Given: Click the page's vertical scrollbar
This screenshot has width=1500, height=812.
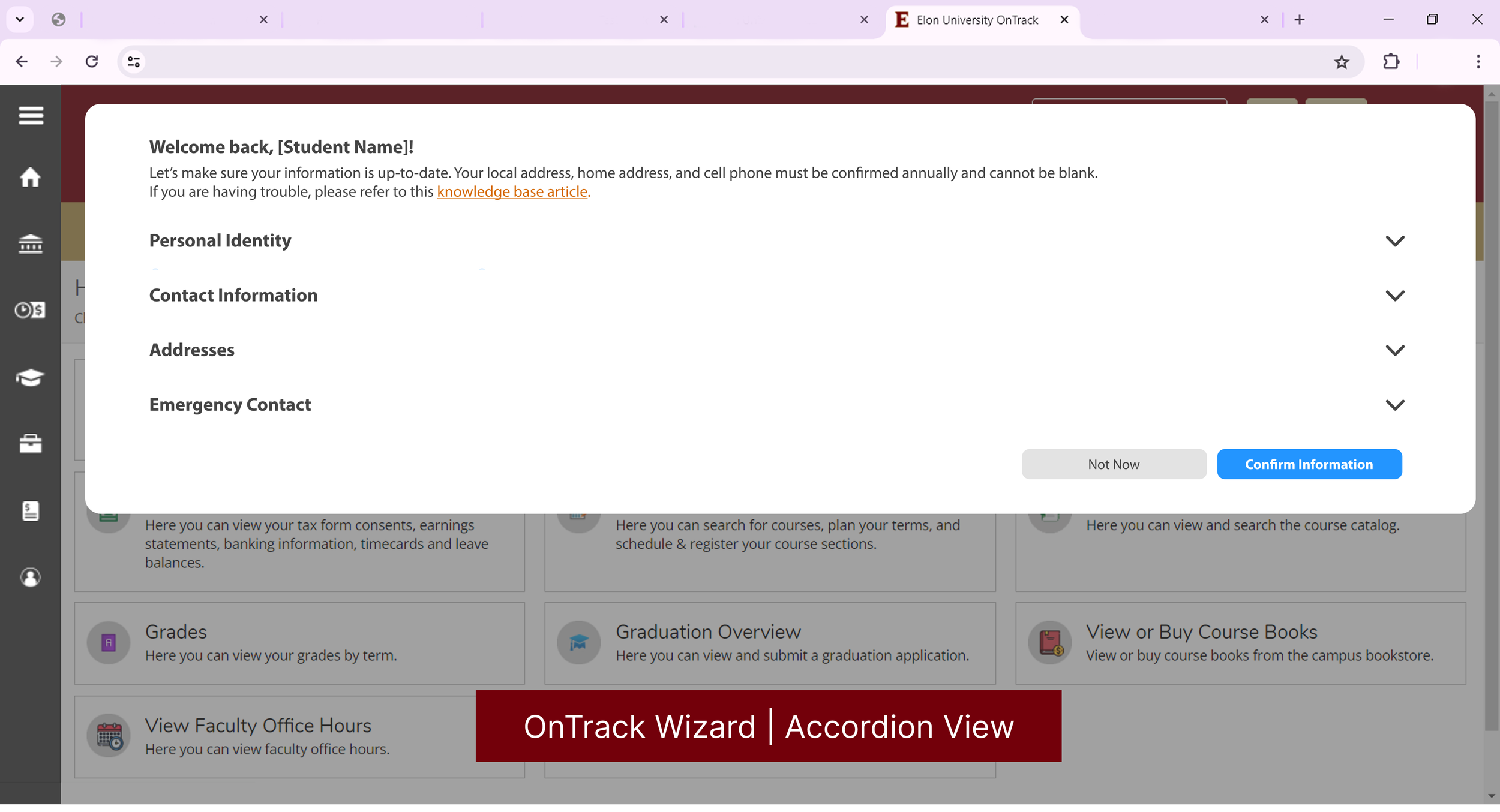Looking at the screenshot, I should 1491,420.
